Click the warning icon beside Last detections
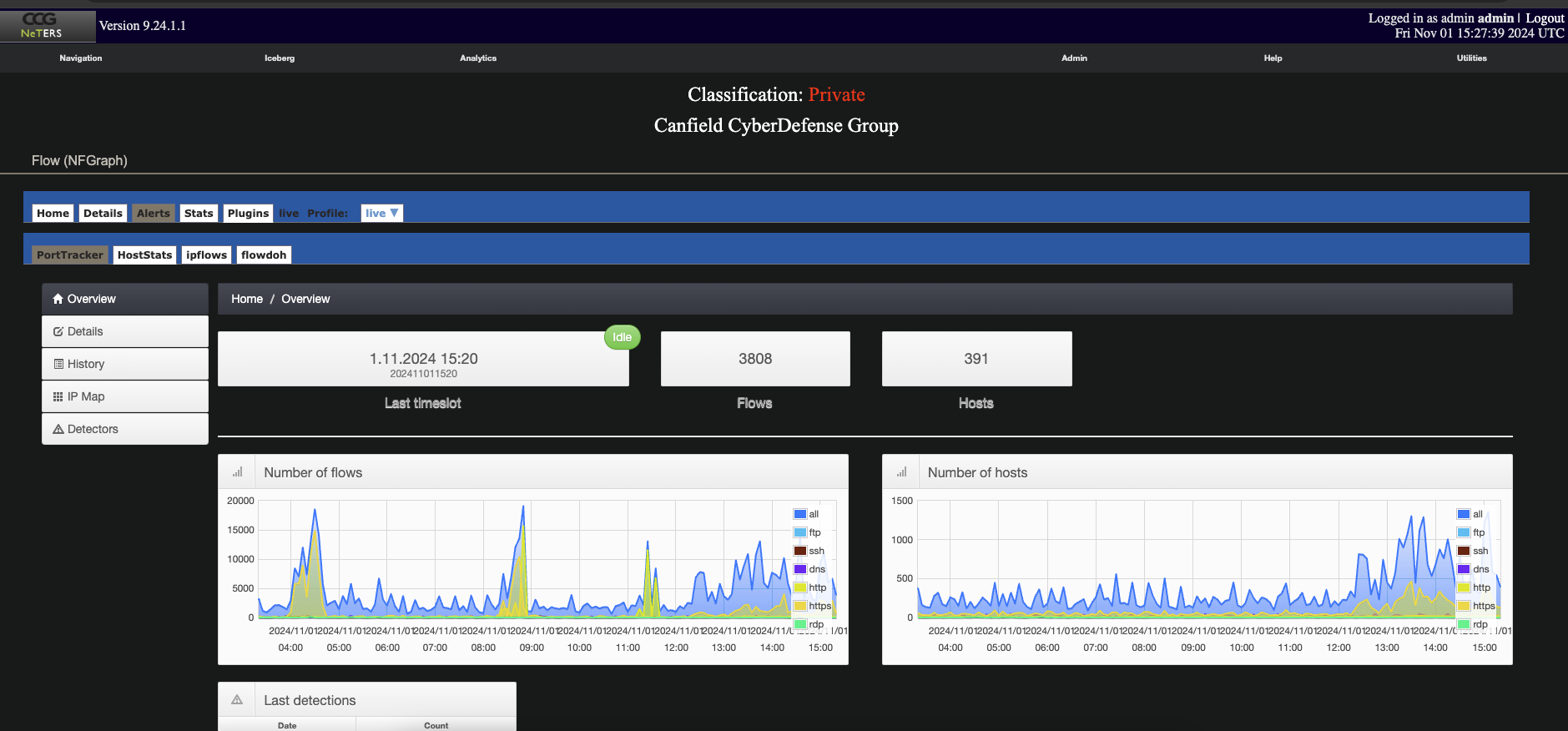This screenshot has height=731, width=1568. (237, 700)
